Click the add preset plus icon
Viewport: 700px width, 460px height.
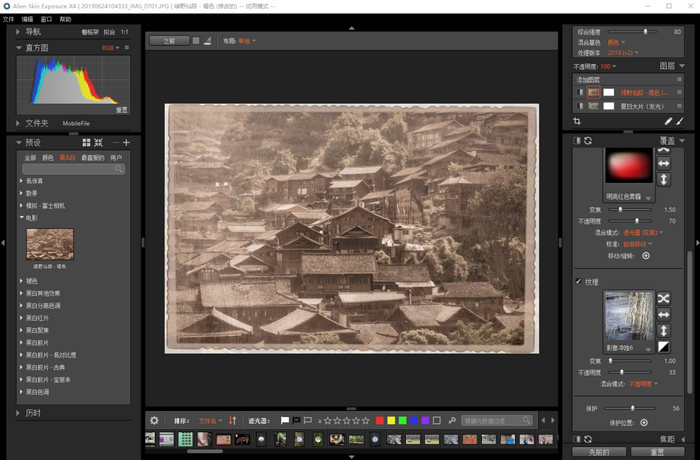coord(126,143)
